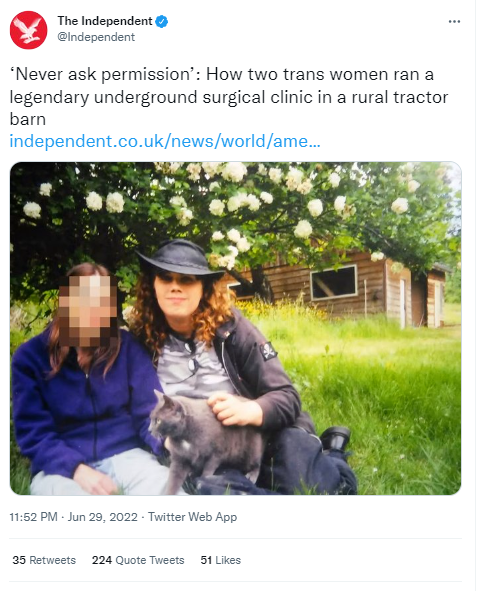Open the three-dot more options menu
The height and width of the screenshot is (591, 485).
pyautogui.click(x=454, y=21)
